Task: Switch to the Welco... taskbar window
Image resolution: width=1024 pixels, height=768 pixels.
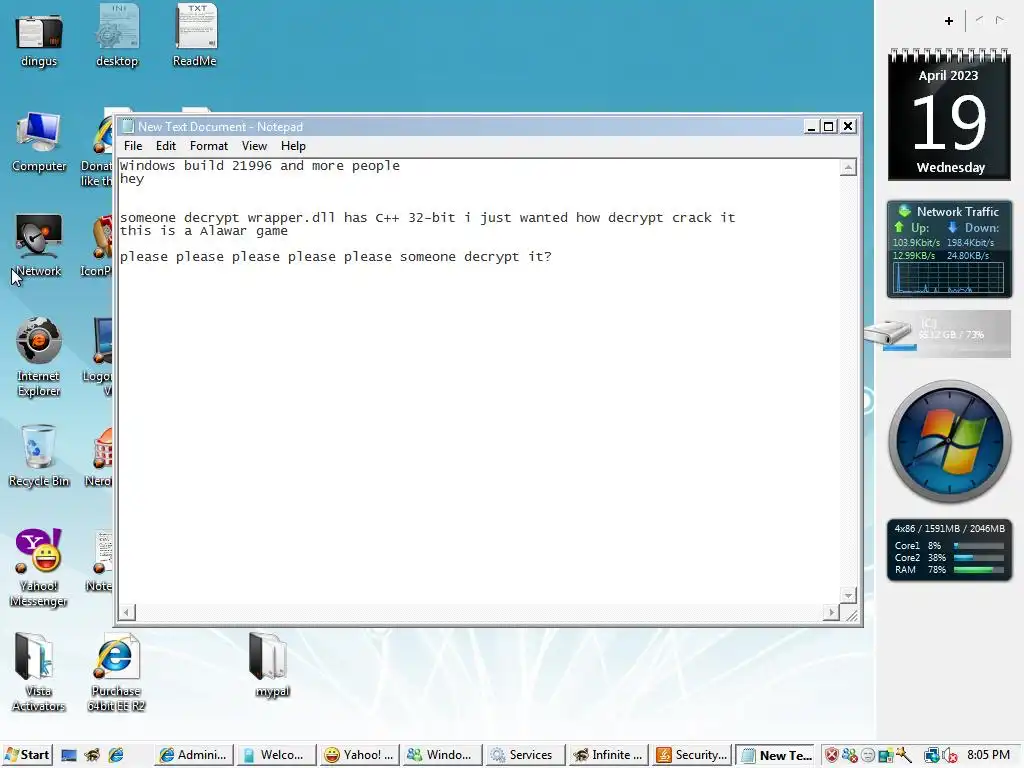Action: point(275,755)
